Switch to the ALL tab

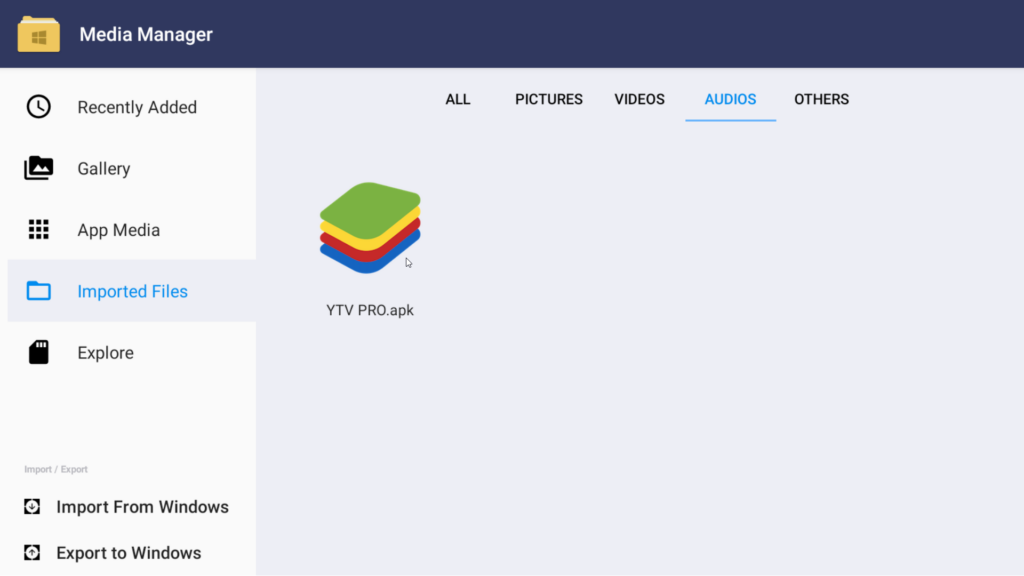point(458,99)
